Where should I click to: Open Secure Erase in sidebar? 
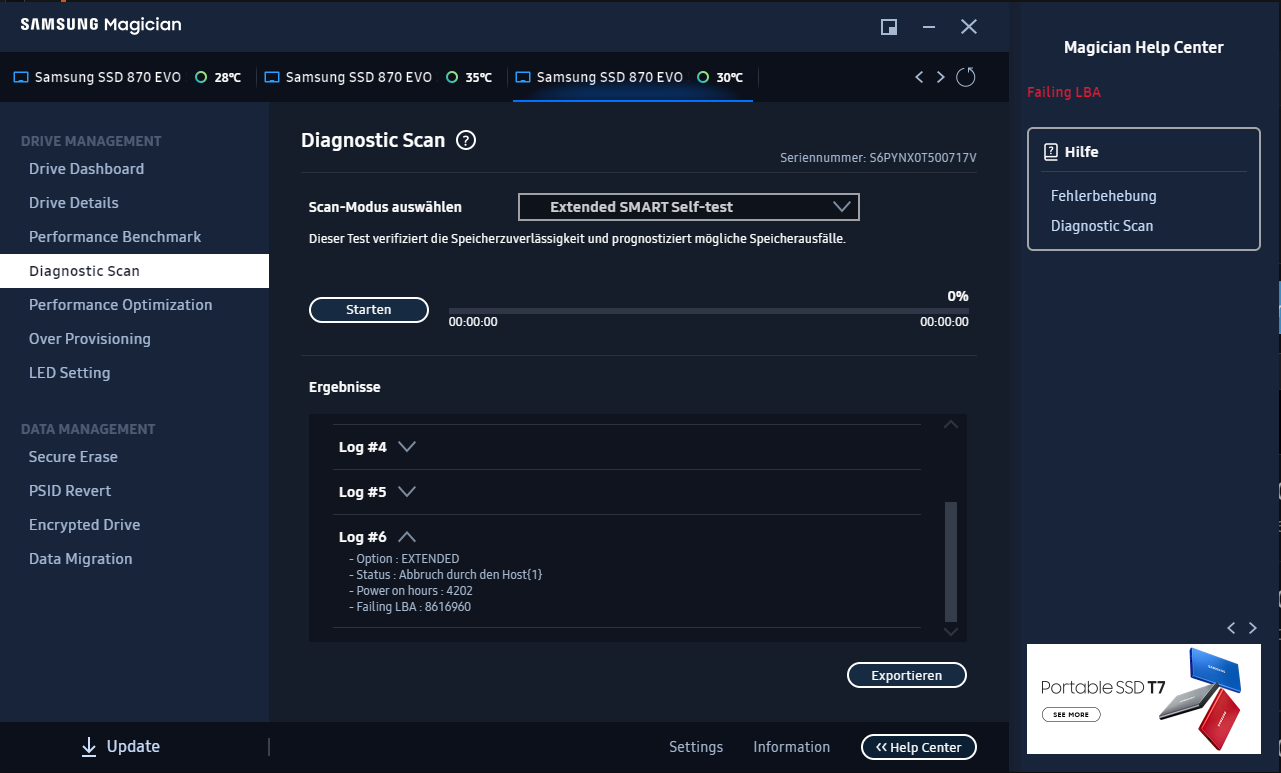click(x=73, y=457)
